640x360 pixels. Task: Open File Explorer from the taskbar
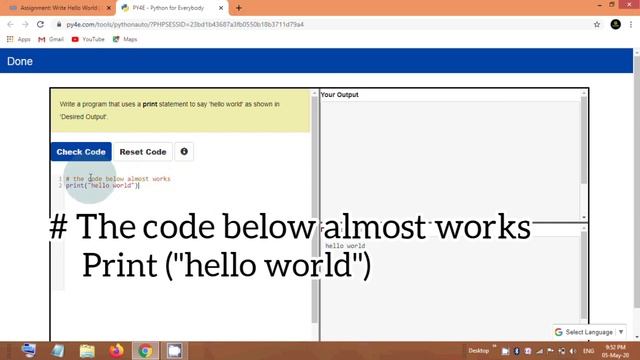point(87,351)
